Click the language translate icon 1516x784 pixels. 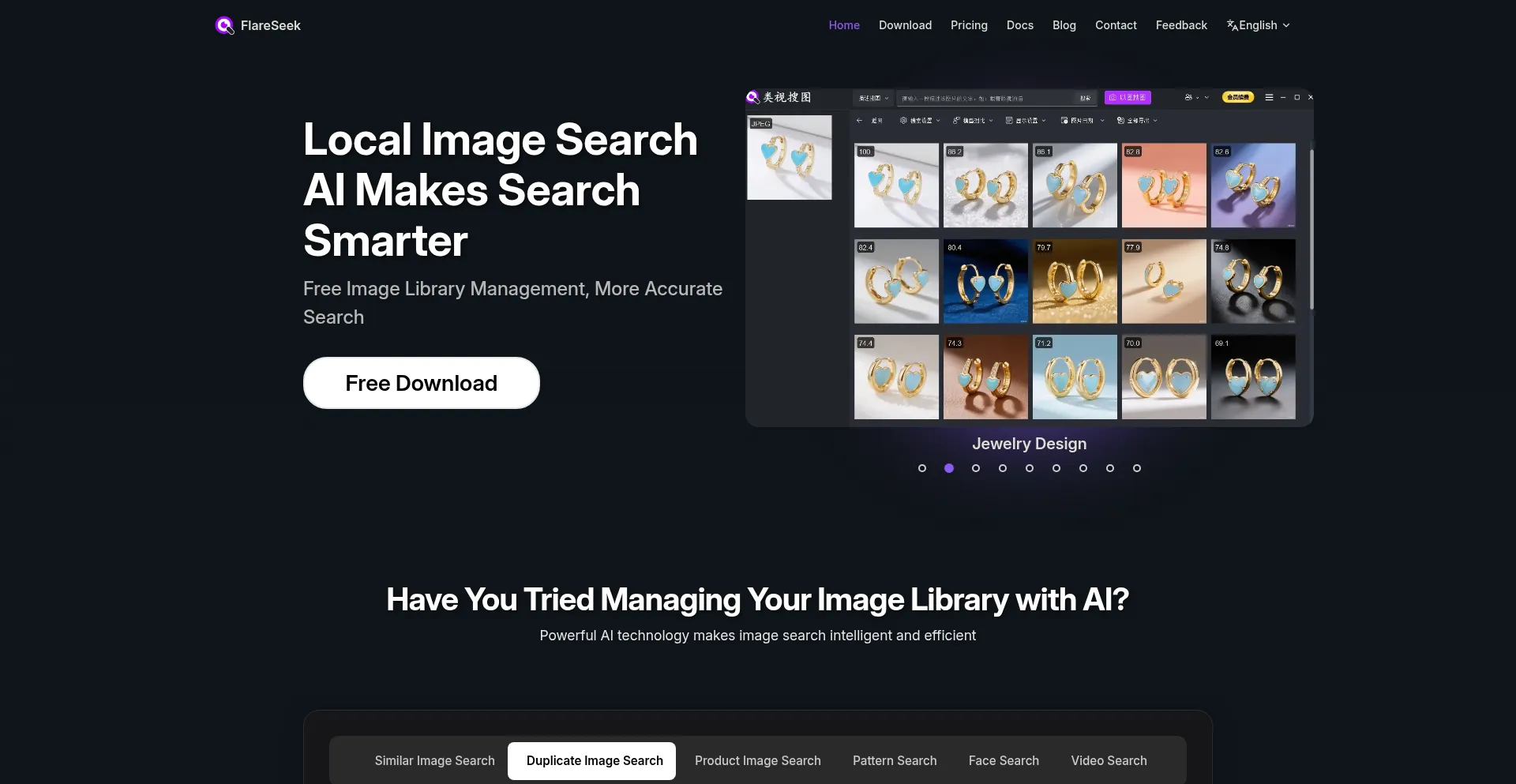(1232, 25)
